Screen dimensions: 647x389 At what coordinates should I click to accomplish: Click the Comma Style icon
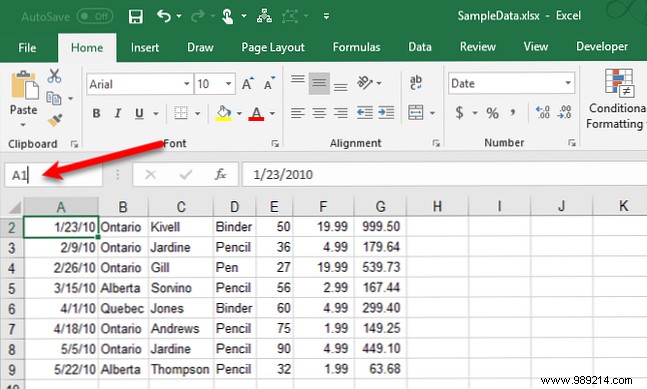tap(512, 113)
